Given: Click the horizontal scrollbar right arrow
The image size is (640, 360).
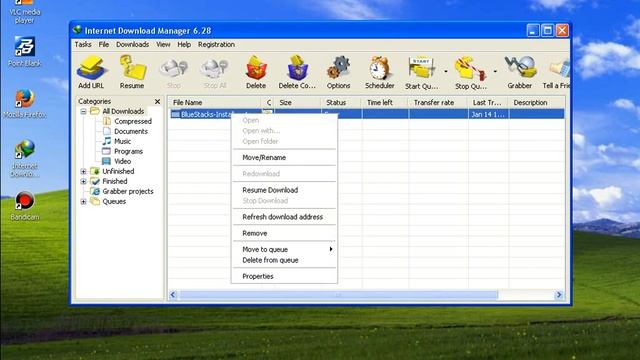Looking at the screenshot, I should (559, 295).
